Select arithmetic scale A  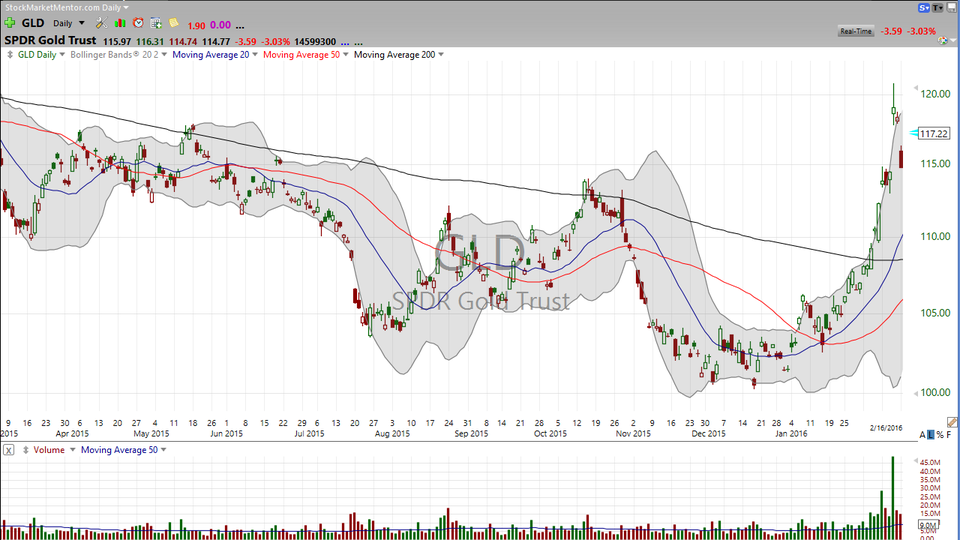pyautogui.click(x=922, y=435)
